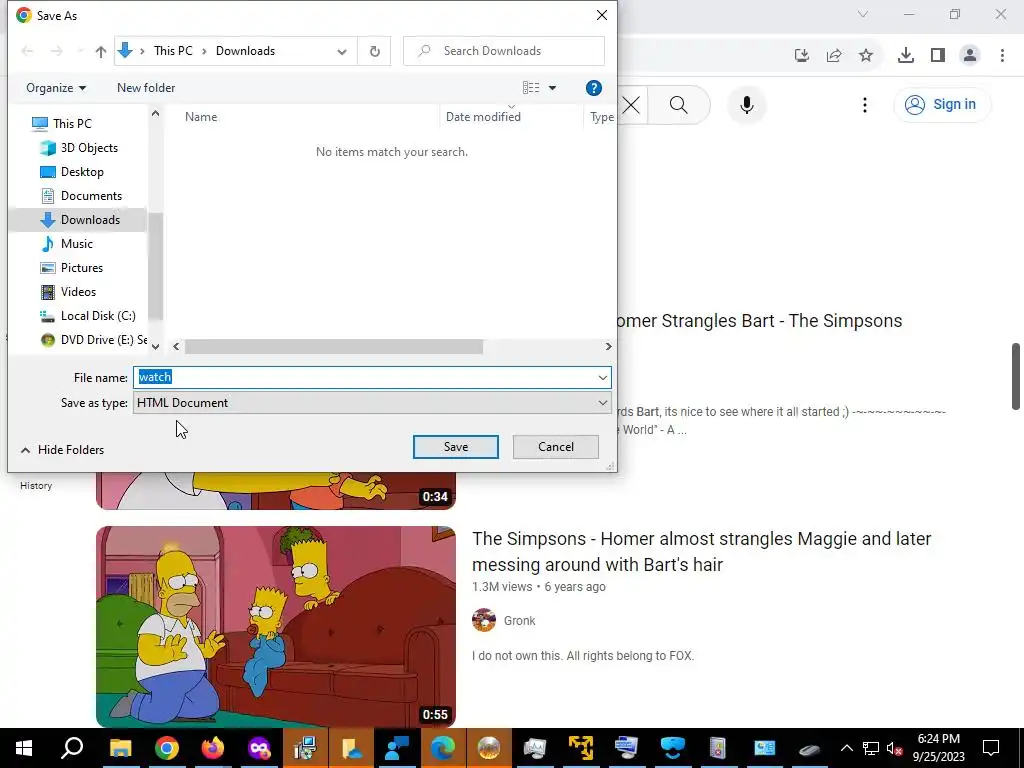Open Chrome three-dot menu
The image size is (1024, 768).
[1002, 56]
